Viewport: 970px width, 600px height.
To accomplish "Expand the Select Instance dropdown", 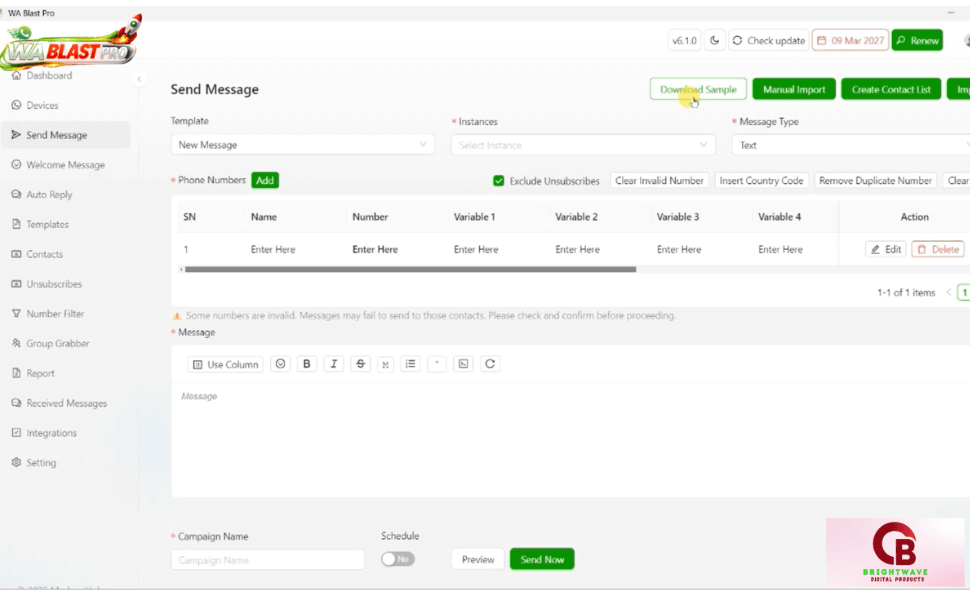I will tap(583, 145).
